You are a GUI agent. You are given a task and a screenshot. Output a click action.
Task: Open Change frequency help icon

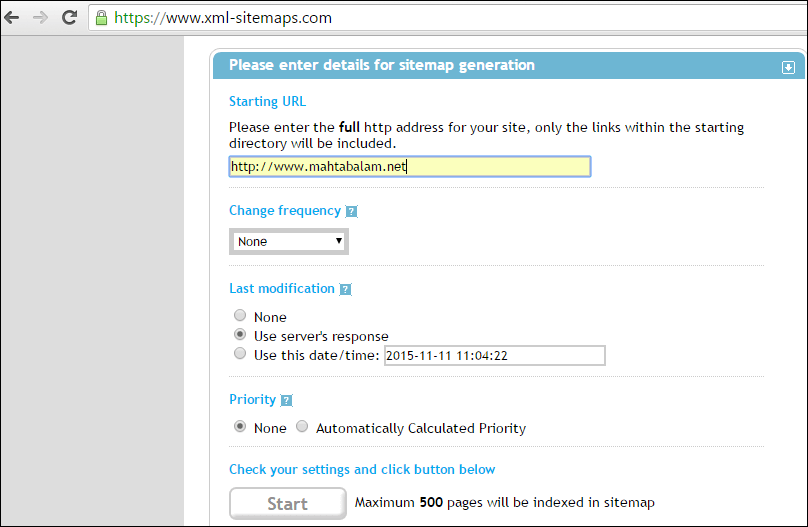351,211
